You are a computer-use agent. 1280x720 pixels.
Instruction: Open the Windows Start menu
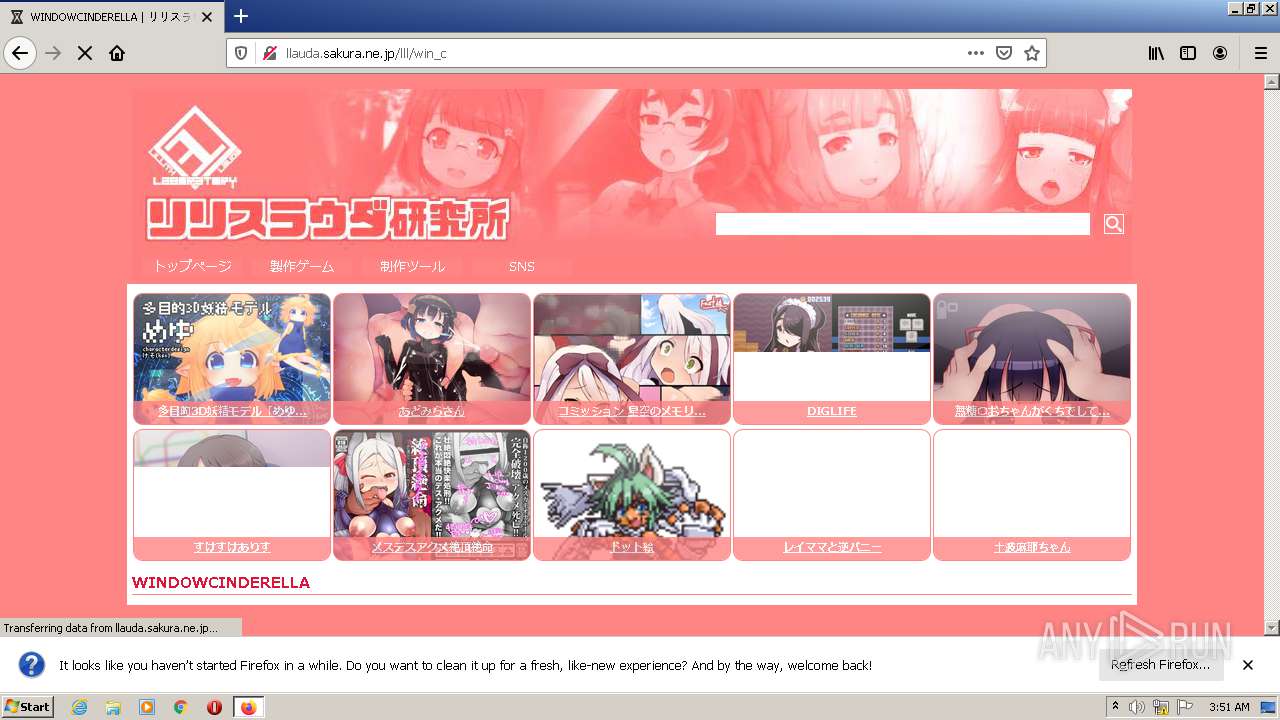(27, 707)
